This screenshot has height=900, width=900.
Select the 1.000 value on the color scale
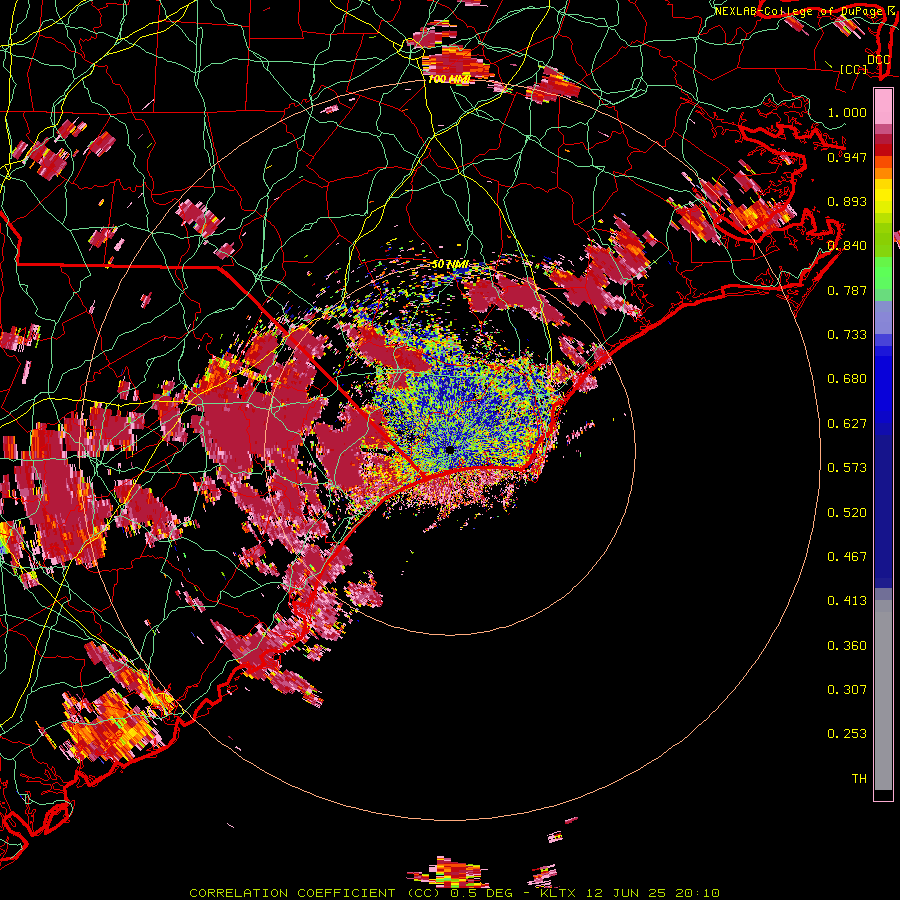847,112
